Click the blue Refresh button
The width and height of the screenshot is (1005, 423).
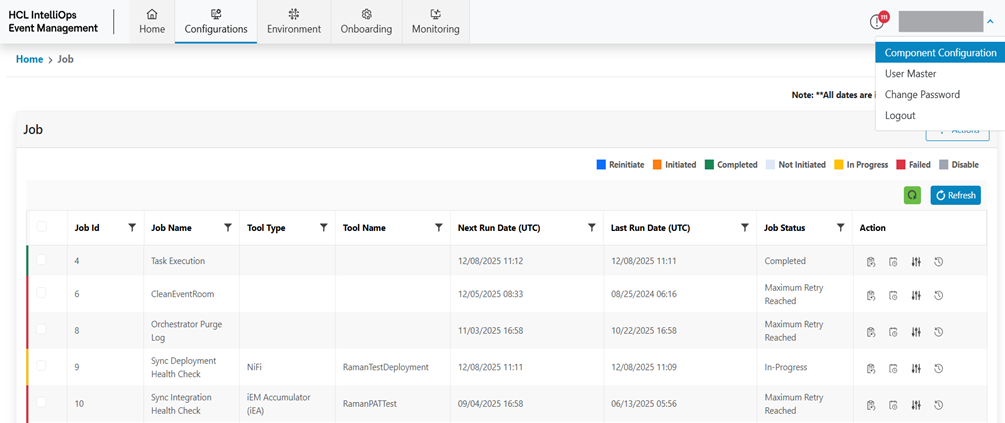point(955,195)
